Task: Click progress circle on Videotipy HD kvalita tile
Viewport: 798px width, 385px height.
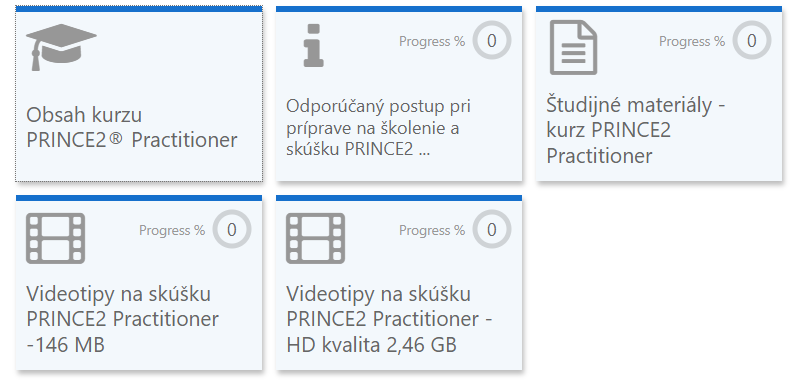Action: point(492,230)
